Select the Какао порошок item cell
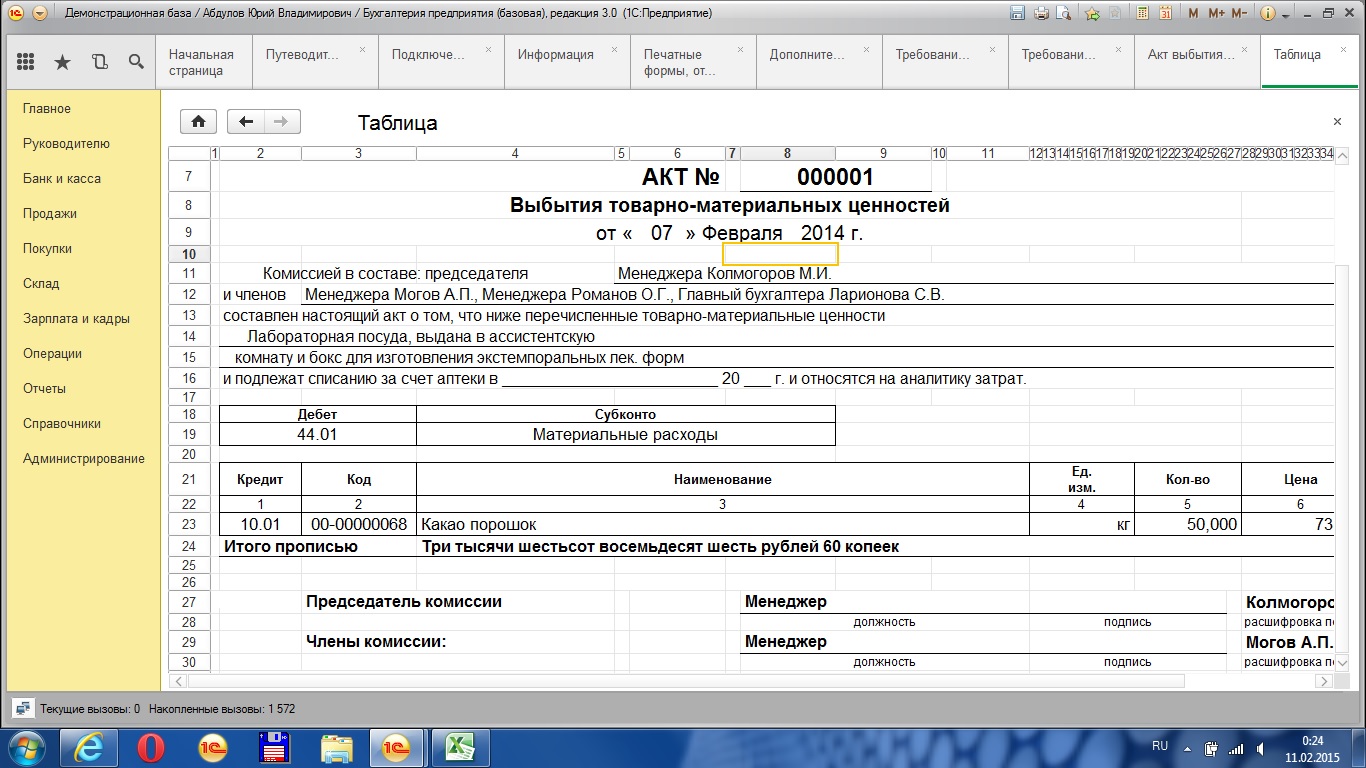 click(x=723, y=524)
